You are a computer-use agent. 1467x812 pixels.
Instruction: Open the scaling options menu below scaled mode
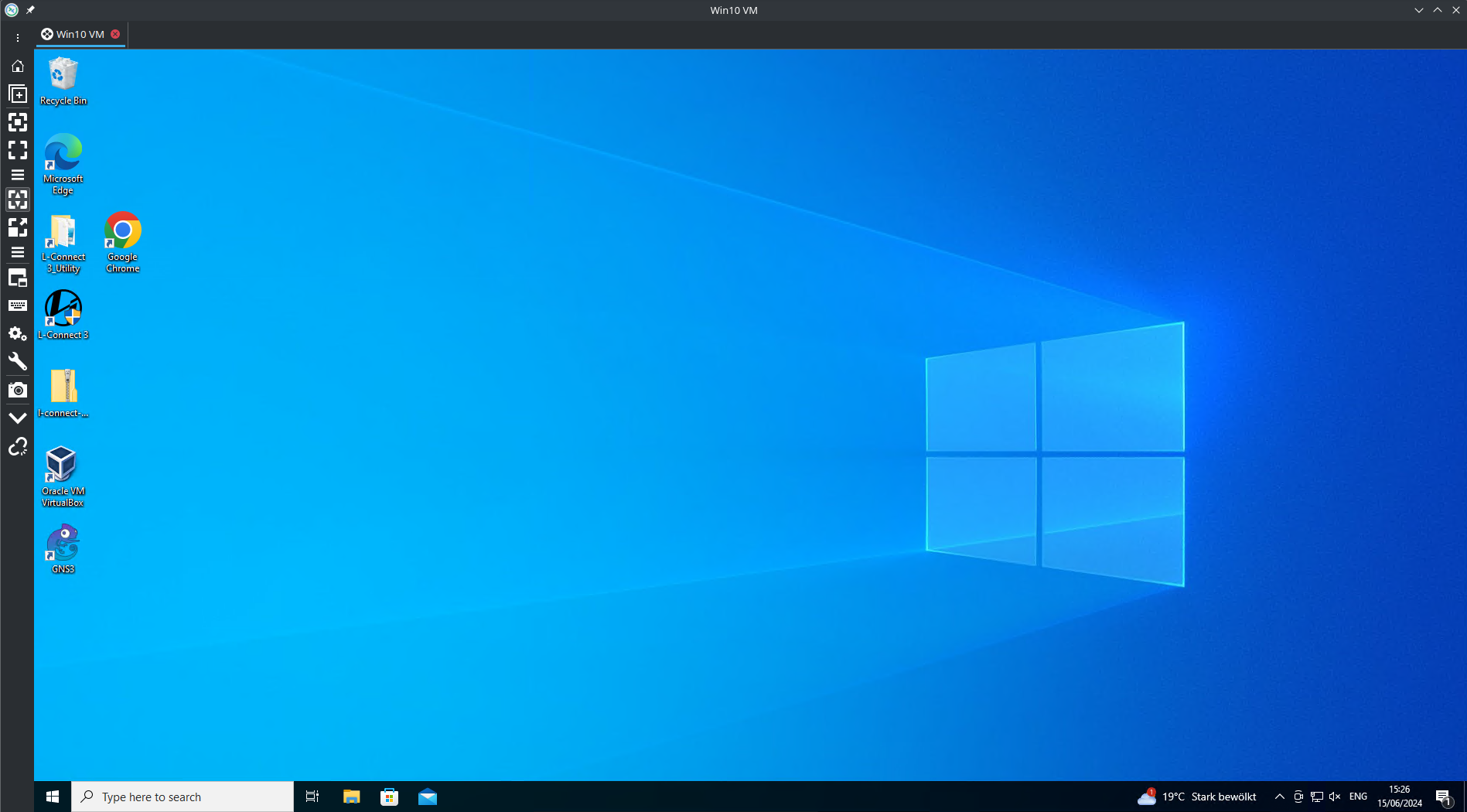17,252
